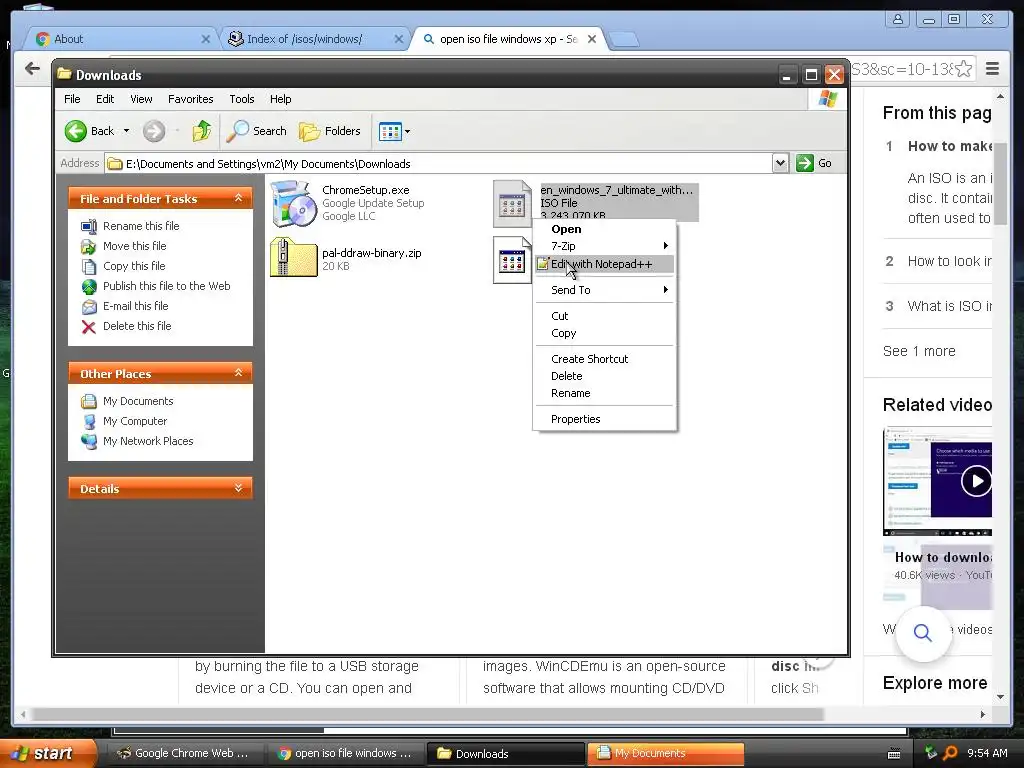
Task: Open the Views dropdown button
Action: 394,131
